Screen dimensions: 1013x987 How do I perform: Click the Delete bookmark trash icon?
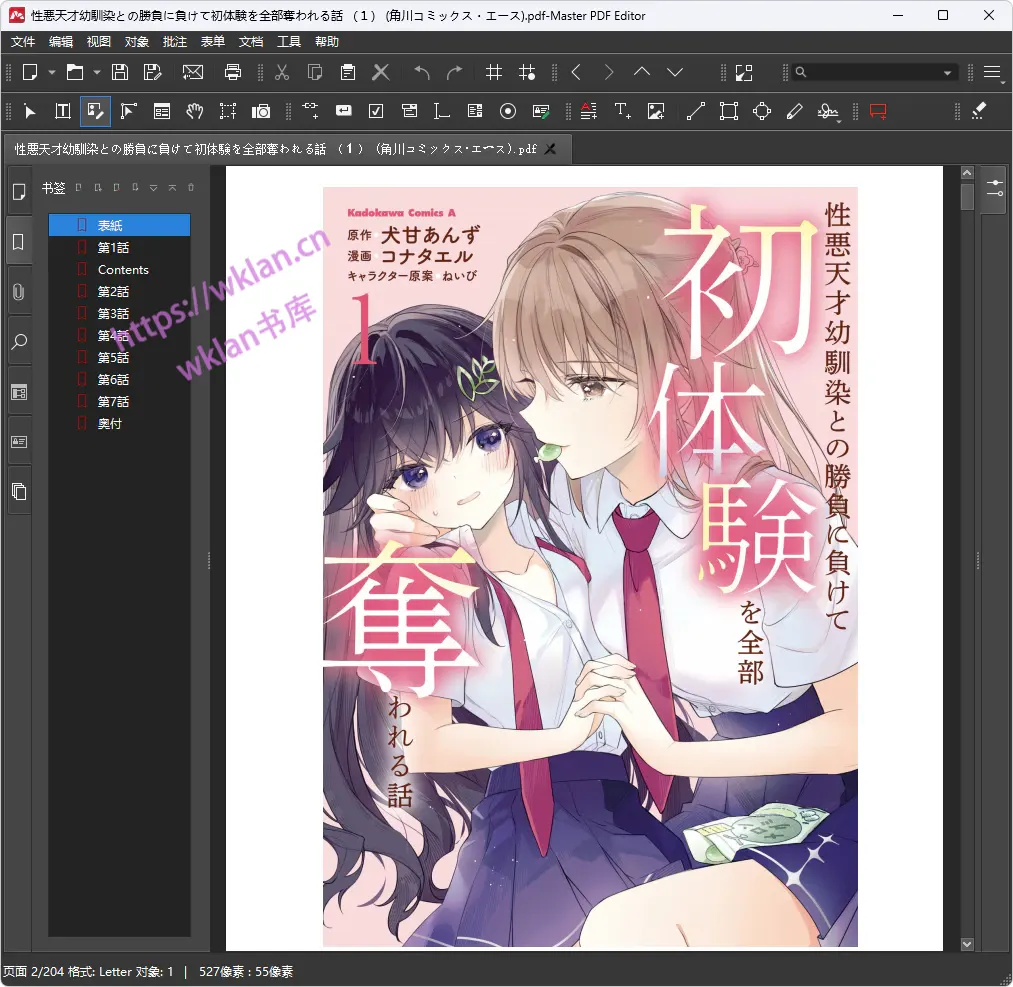pos(191,187)
